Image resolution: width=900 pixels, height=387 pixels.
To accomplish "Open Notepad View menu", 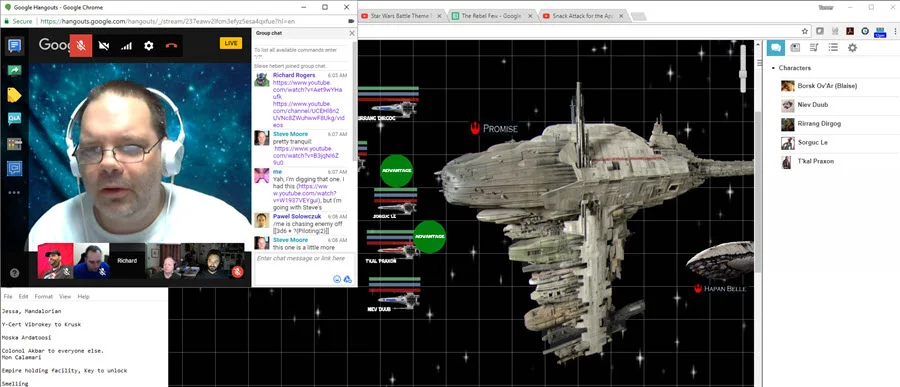I will (x=65, y=297).
